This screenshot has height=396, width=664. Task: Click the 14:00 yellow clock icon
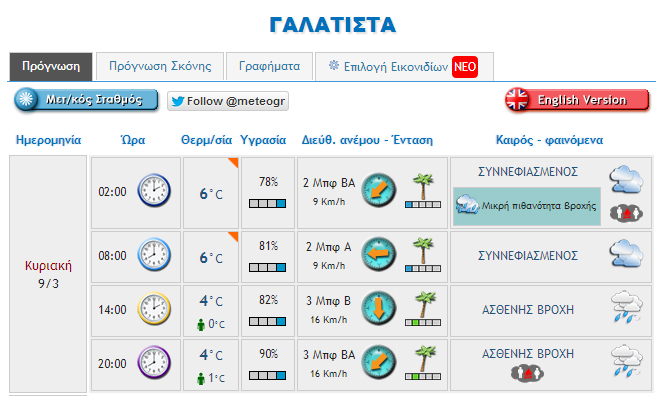click(x=154, y=309)
